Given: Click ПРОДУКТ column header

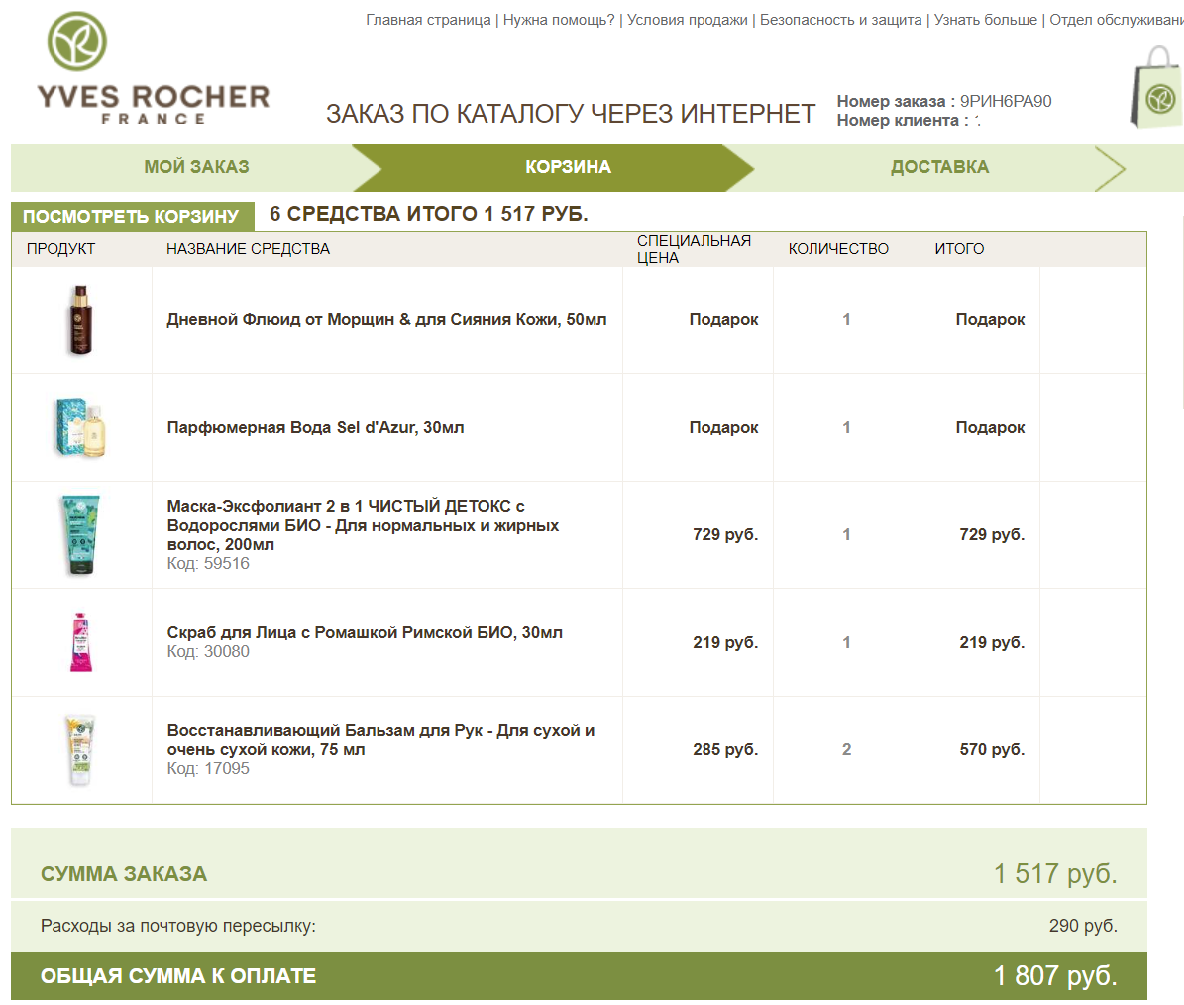Looking at the screenshot, I should click(61, 248).
